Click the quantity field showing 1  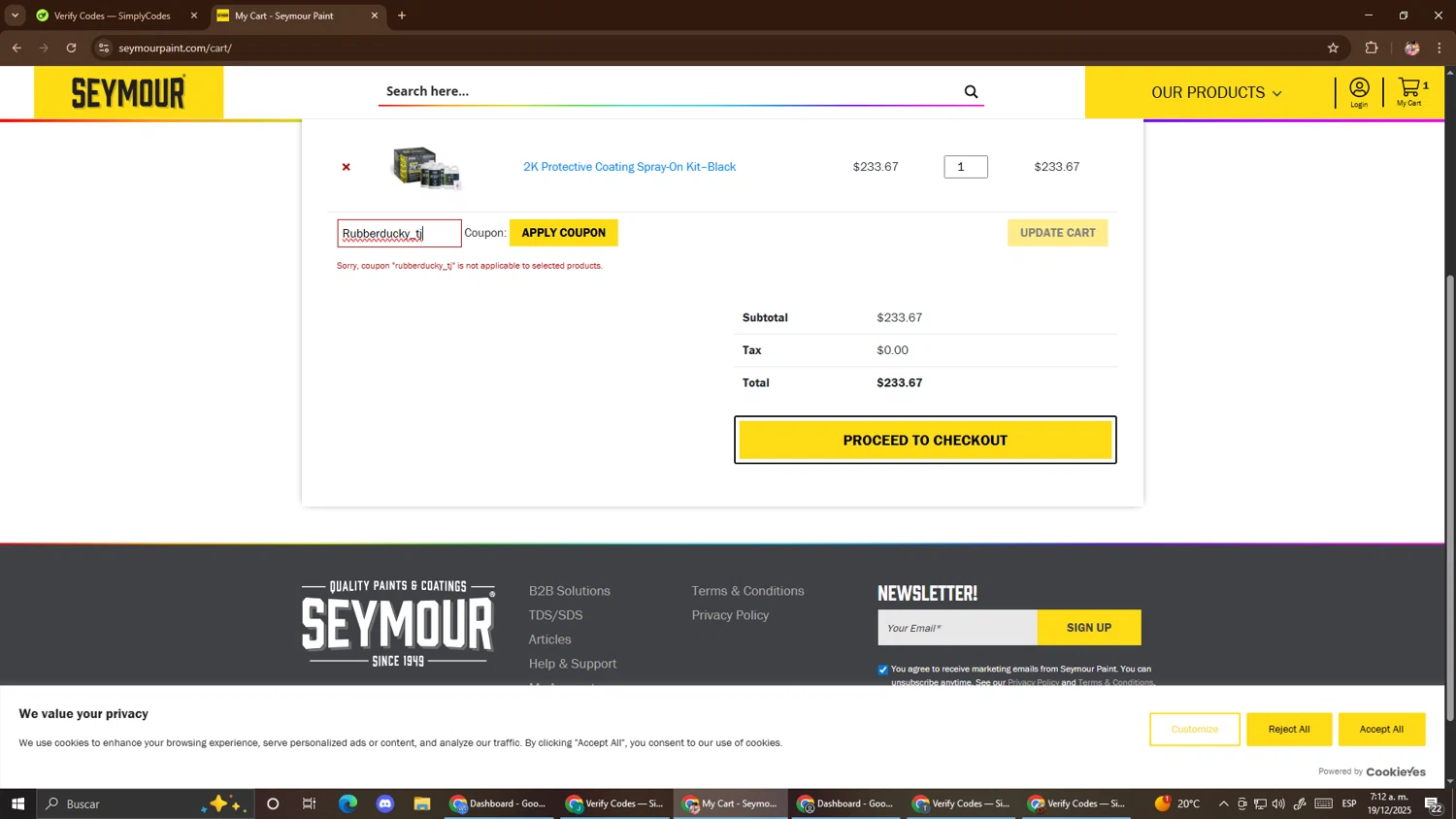tap(966, 167)
